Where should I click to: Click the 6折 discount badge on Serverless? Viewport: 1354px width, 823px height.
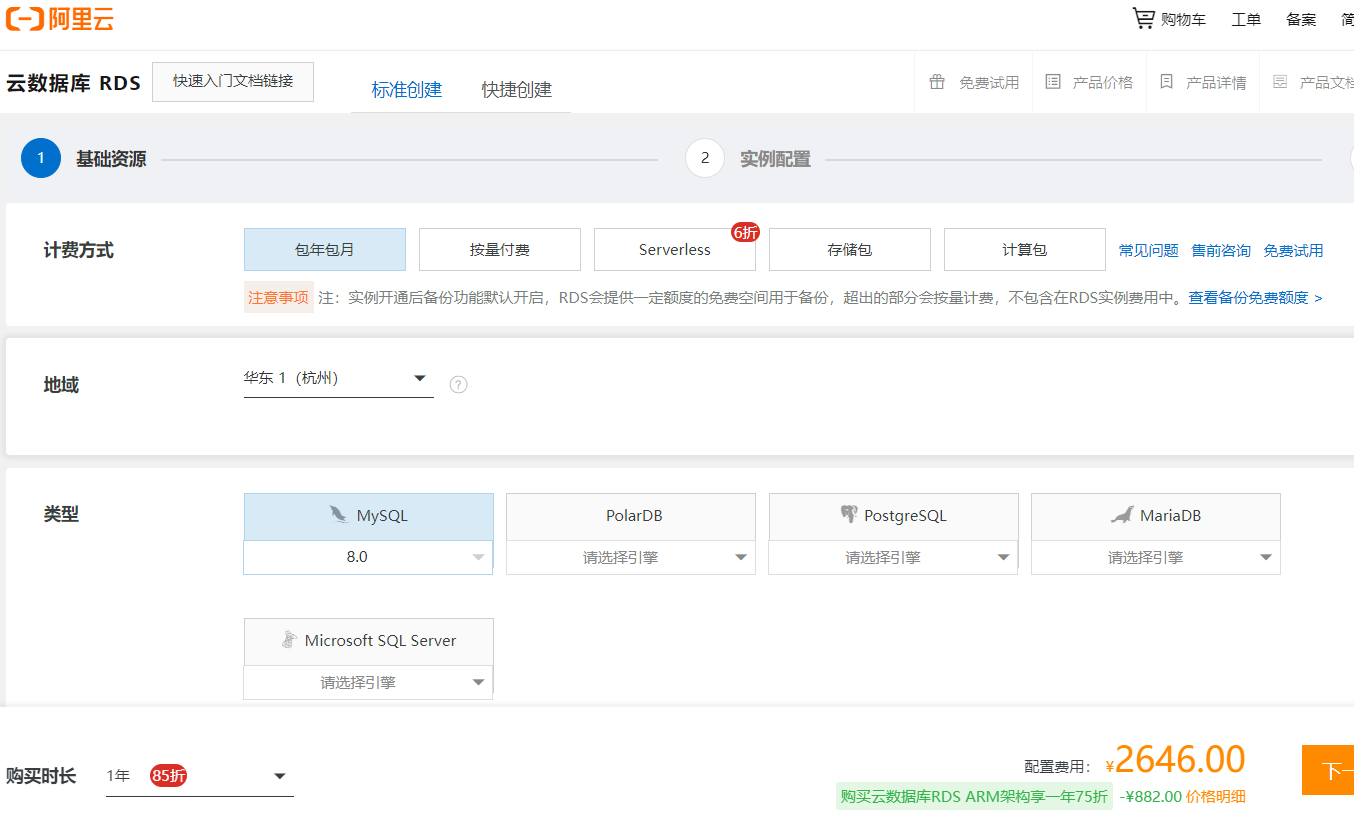pyautogui.click(x=745, y=232)
